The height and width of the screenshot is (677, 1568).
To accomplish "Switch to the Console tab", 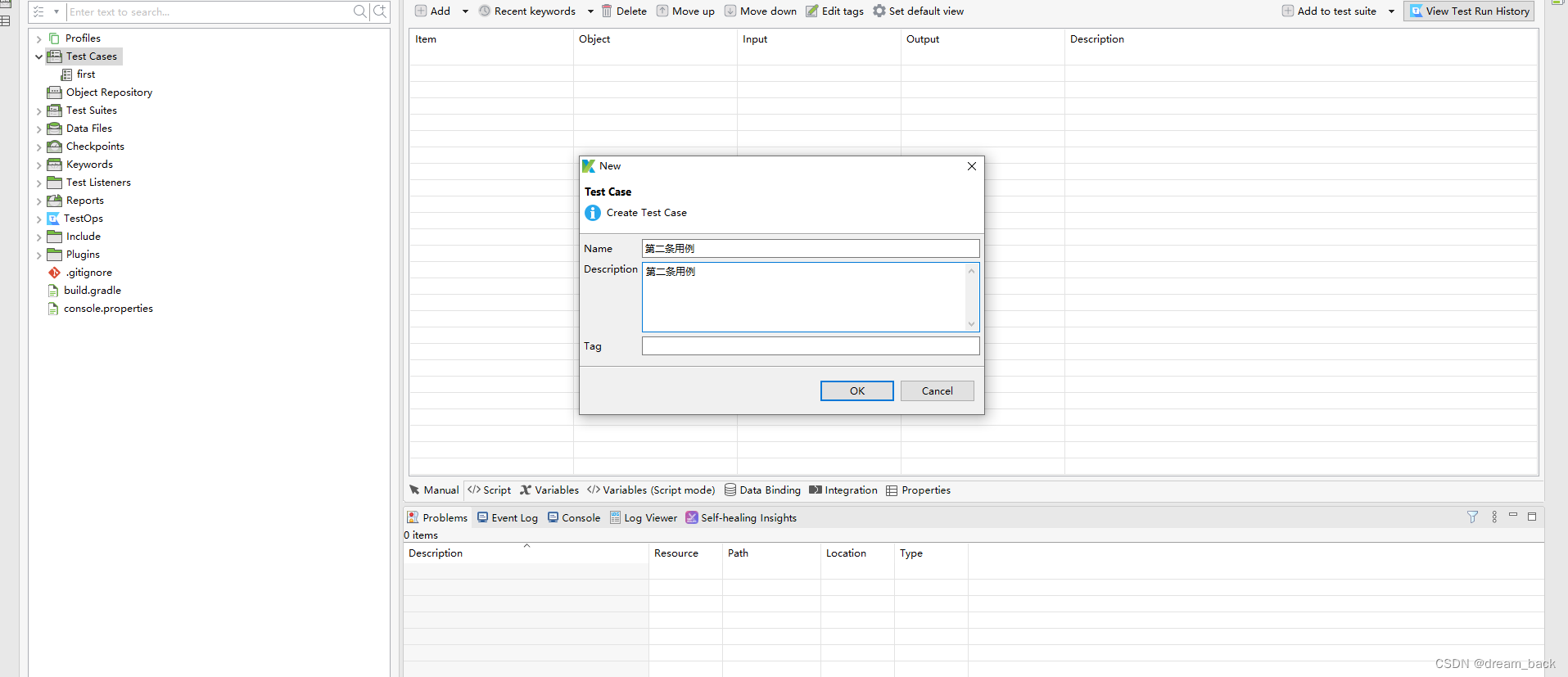I will click(574, 518).
